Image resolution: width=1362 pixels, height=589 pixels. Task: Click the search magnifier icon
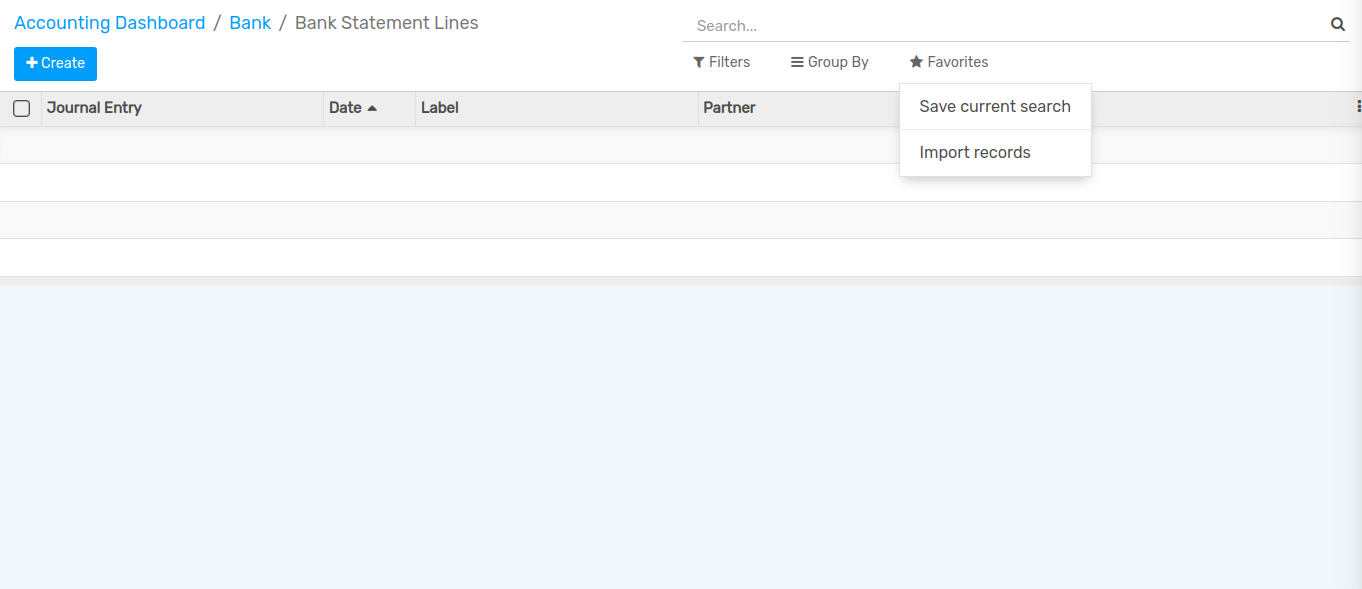pyautogui.click(x=1337, y=25)
